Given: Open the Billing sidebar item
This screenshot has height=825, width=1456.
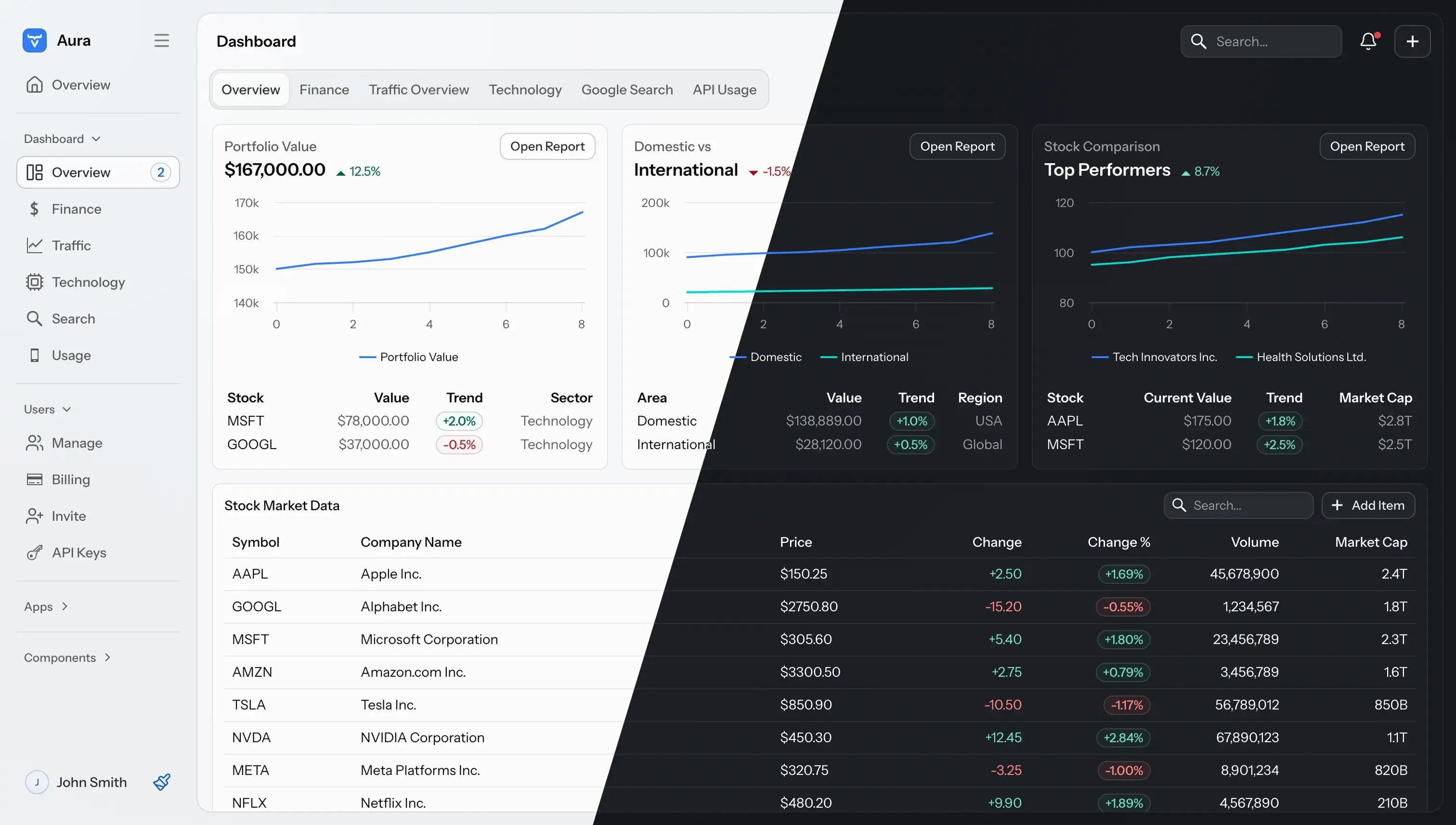Looking at the screenshot, I should (70, 479).
